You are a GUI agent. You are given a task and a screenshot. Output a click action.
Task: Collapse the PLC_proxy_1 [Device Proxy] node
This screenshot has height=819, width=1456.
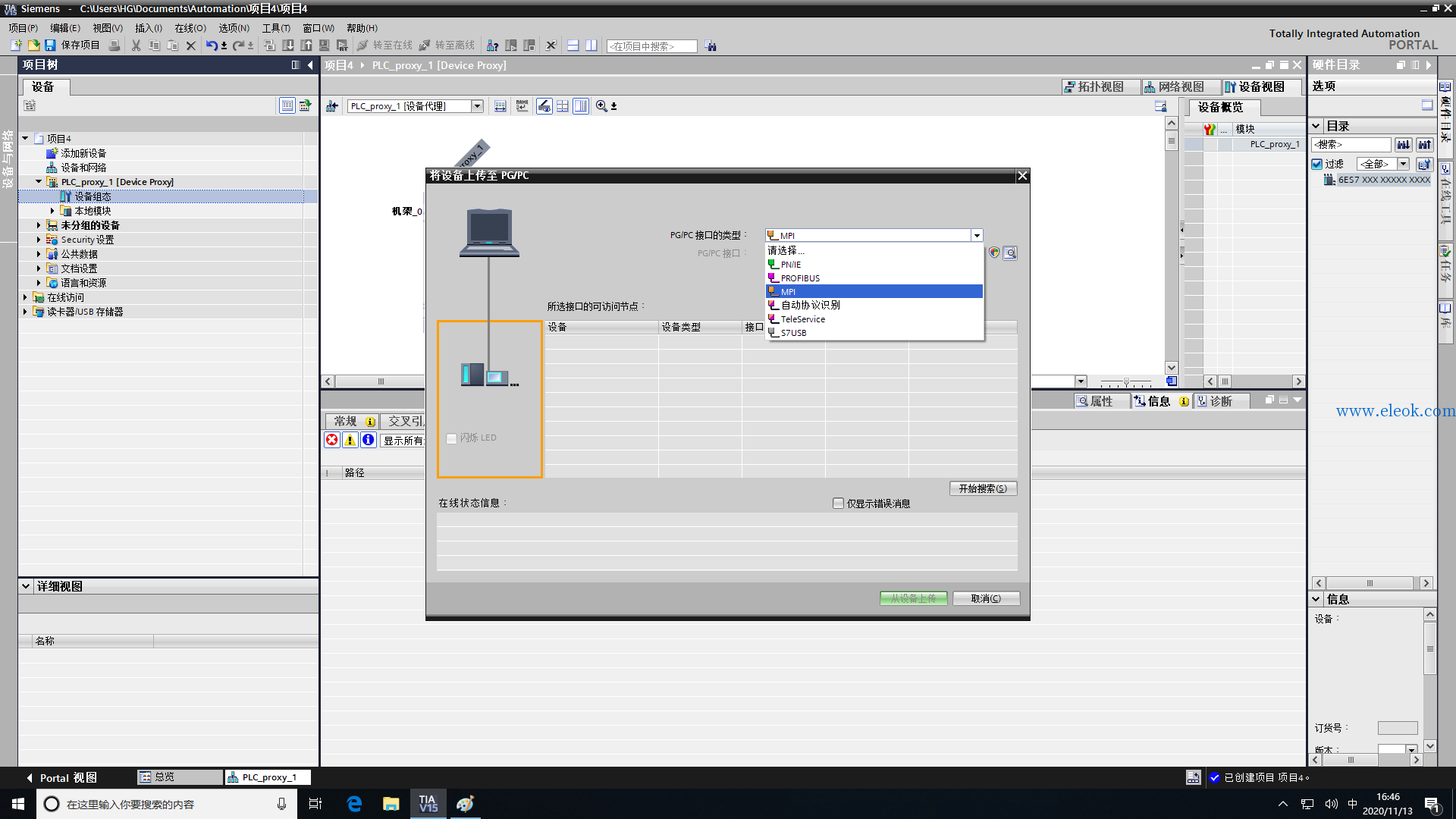coord(39,182)
